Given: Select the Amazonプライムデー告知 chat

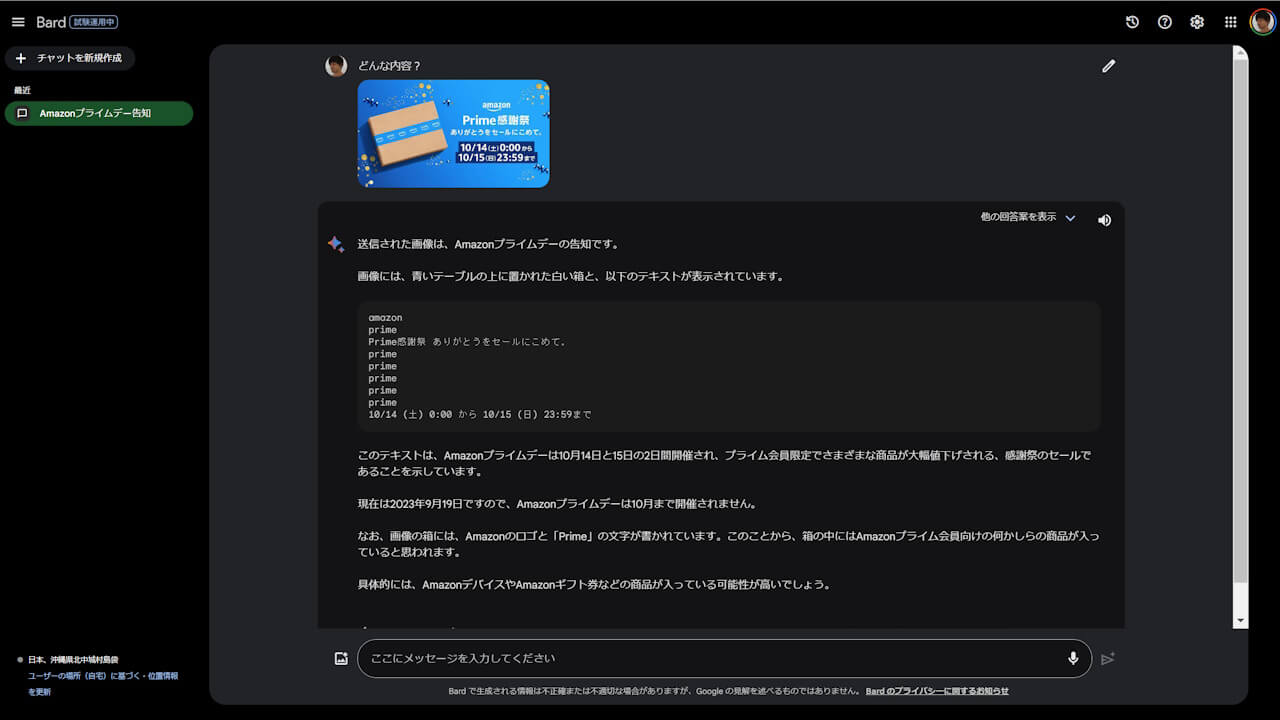Looking at the screenshot, I should point(98,113).
